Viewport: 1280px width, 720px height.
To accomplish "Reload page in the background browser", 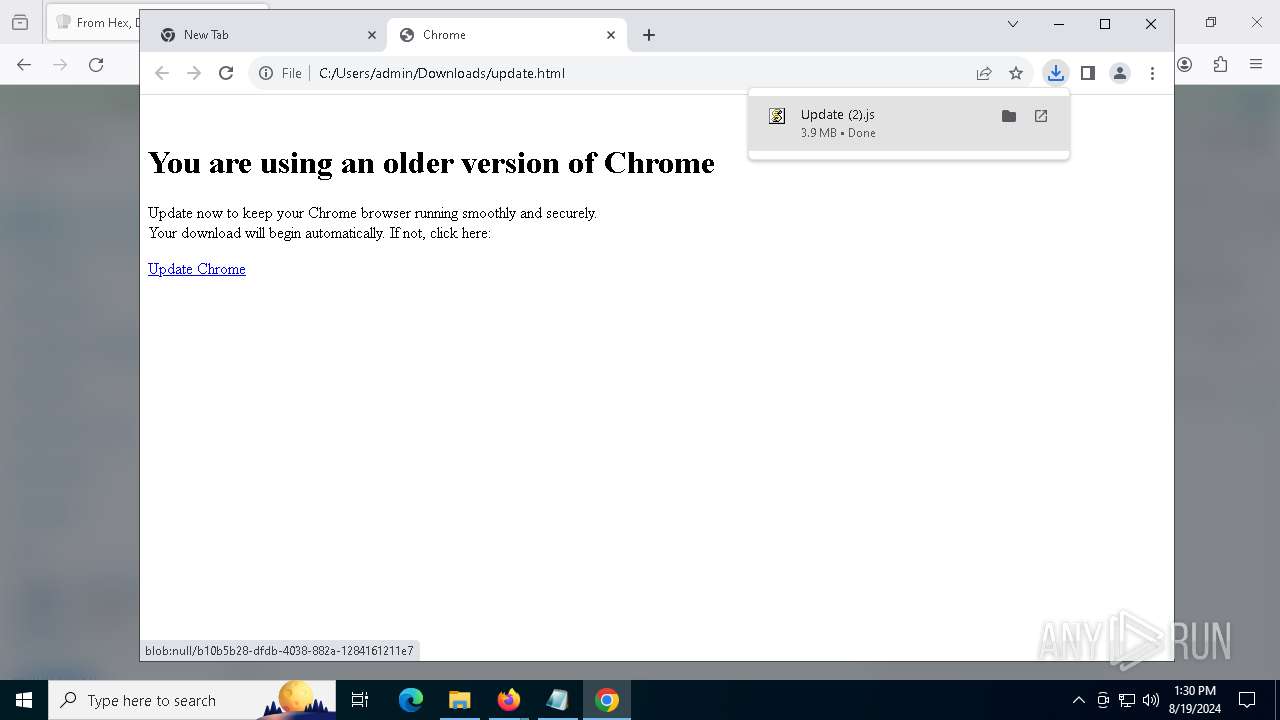I will (x=96, y=65).
